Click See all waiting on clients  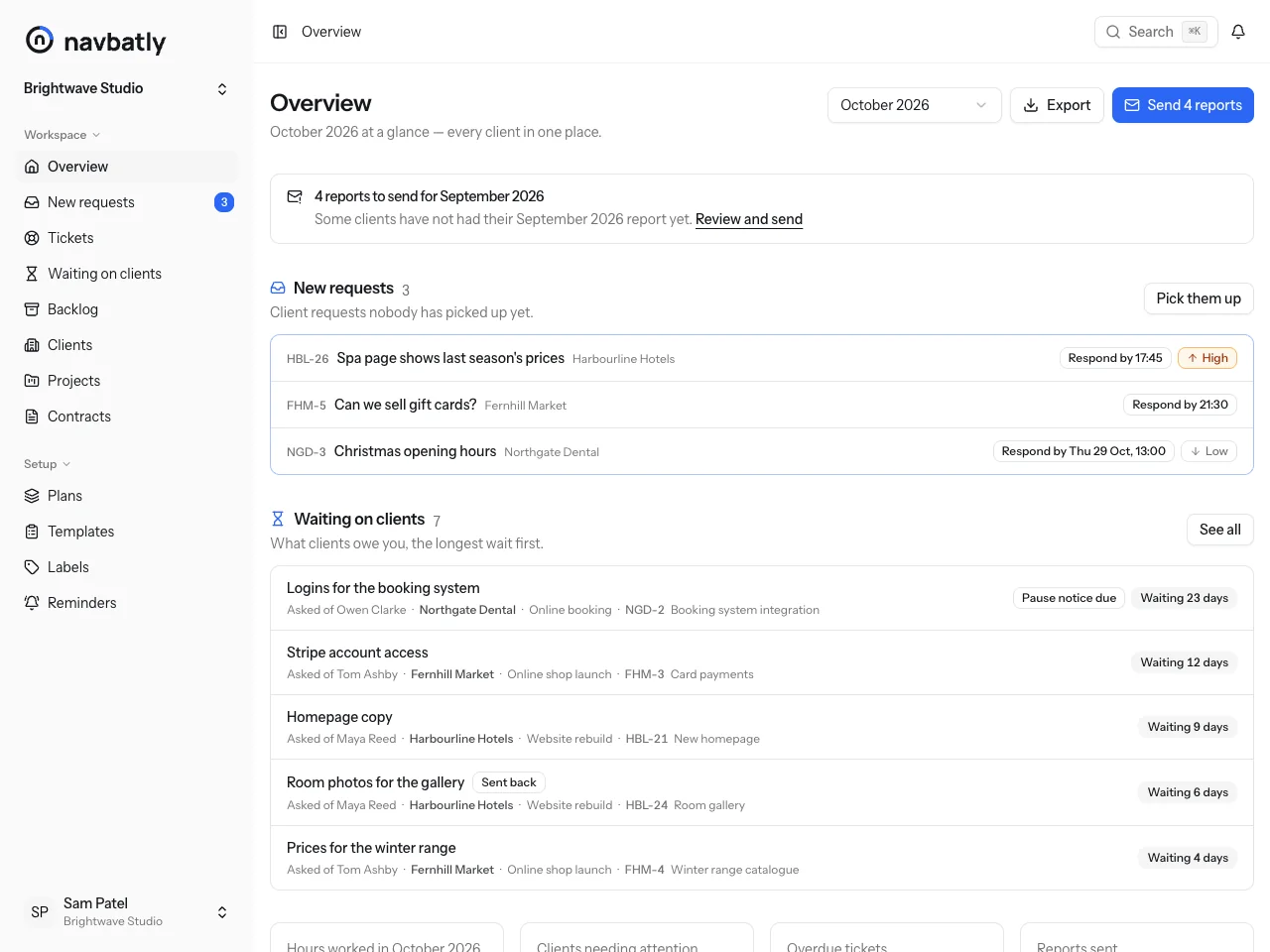pos(1220,530)
